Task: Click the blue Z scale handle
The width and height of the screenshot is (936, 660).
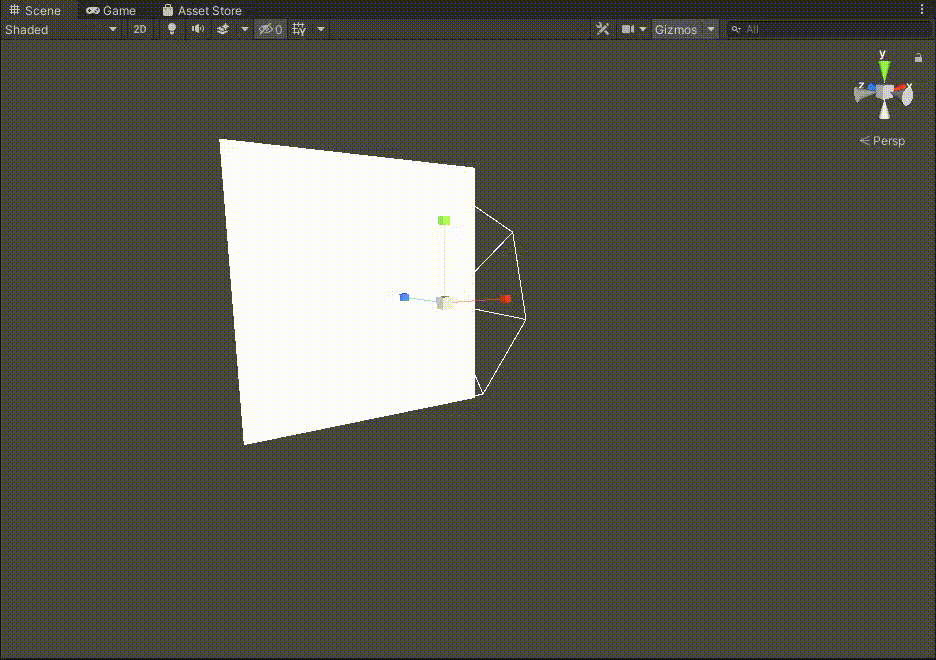Action: [x=404, y=297]
